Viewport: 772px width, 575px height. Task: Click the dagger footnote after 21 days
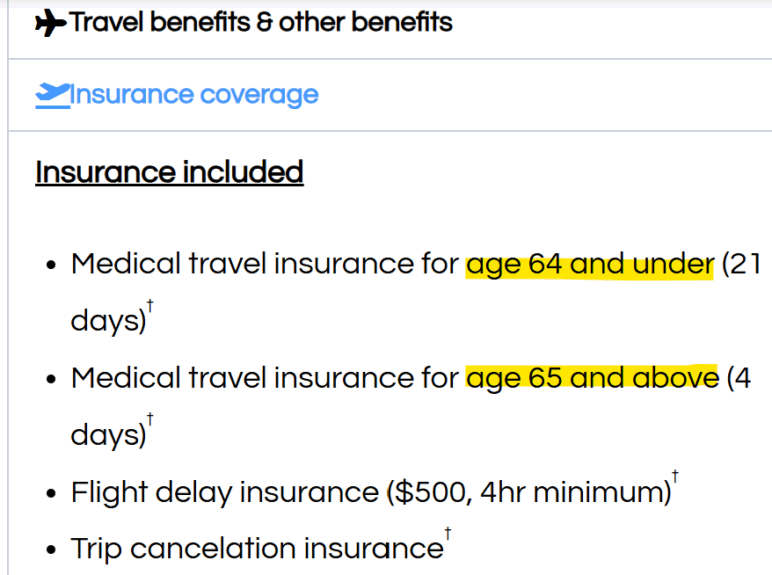pyautogui.click(x=150, y=306)
